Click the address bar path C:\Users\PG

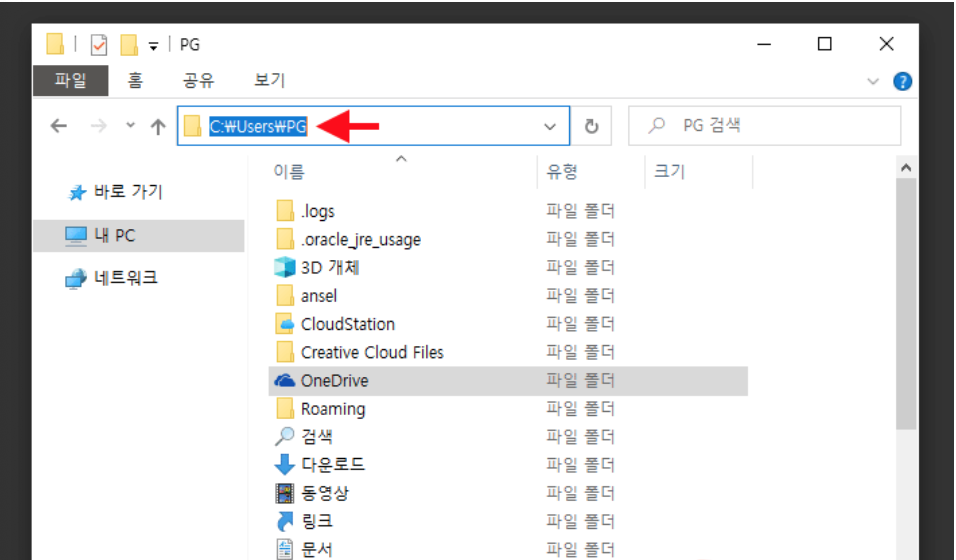click(x=258, y=126)
